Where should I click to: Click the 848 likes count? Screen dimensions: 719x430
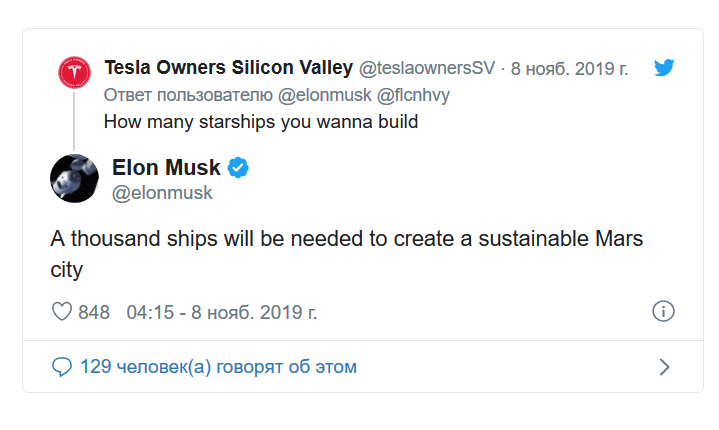coord(94,312)
